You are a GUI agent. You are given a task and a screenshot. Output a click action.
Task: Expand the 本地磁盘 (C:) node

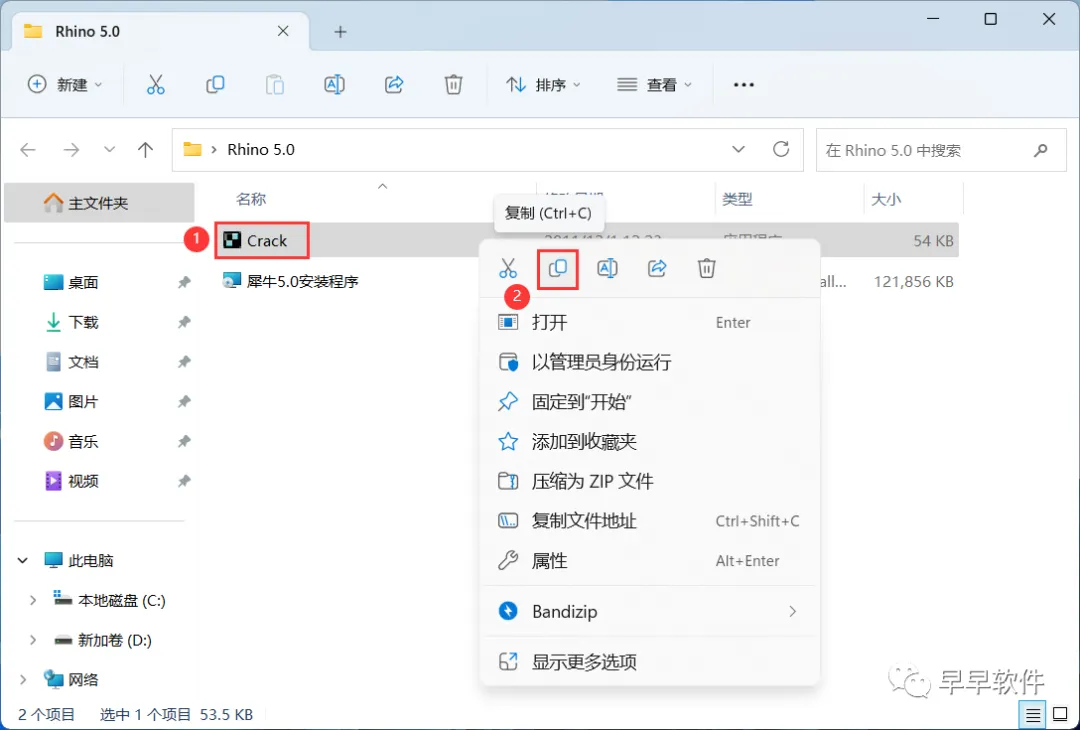click(x=32, y=601)
